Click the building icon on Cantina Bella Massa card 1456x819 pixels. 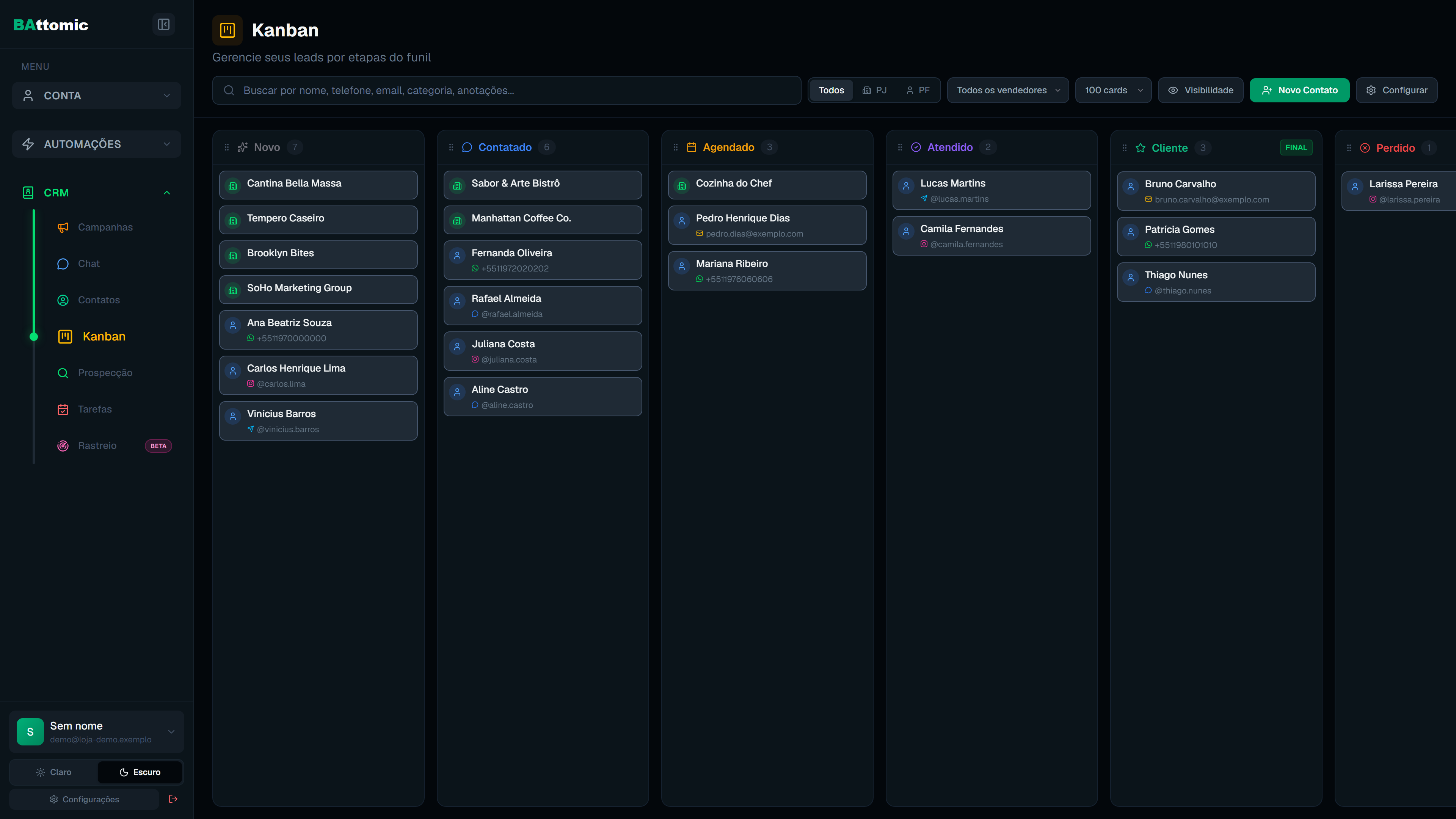point(233,185)
